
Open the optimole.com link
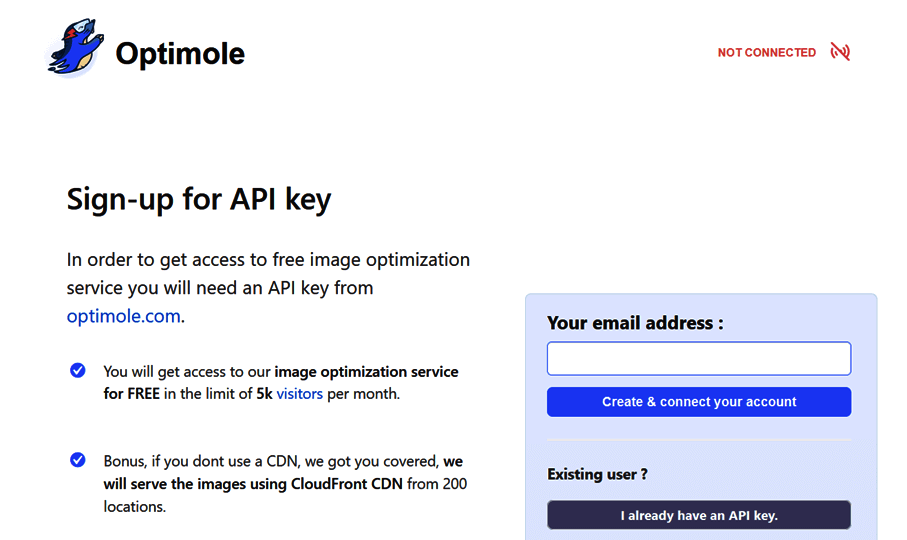[x=123, y=316]
